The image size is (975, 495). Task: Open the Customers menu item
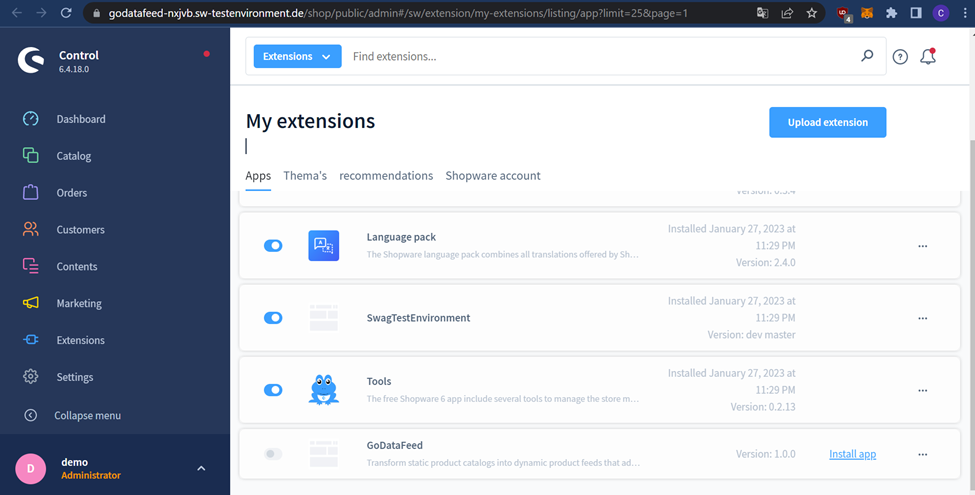pos(80,229)
